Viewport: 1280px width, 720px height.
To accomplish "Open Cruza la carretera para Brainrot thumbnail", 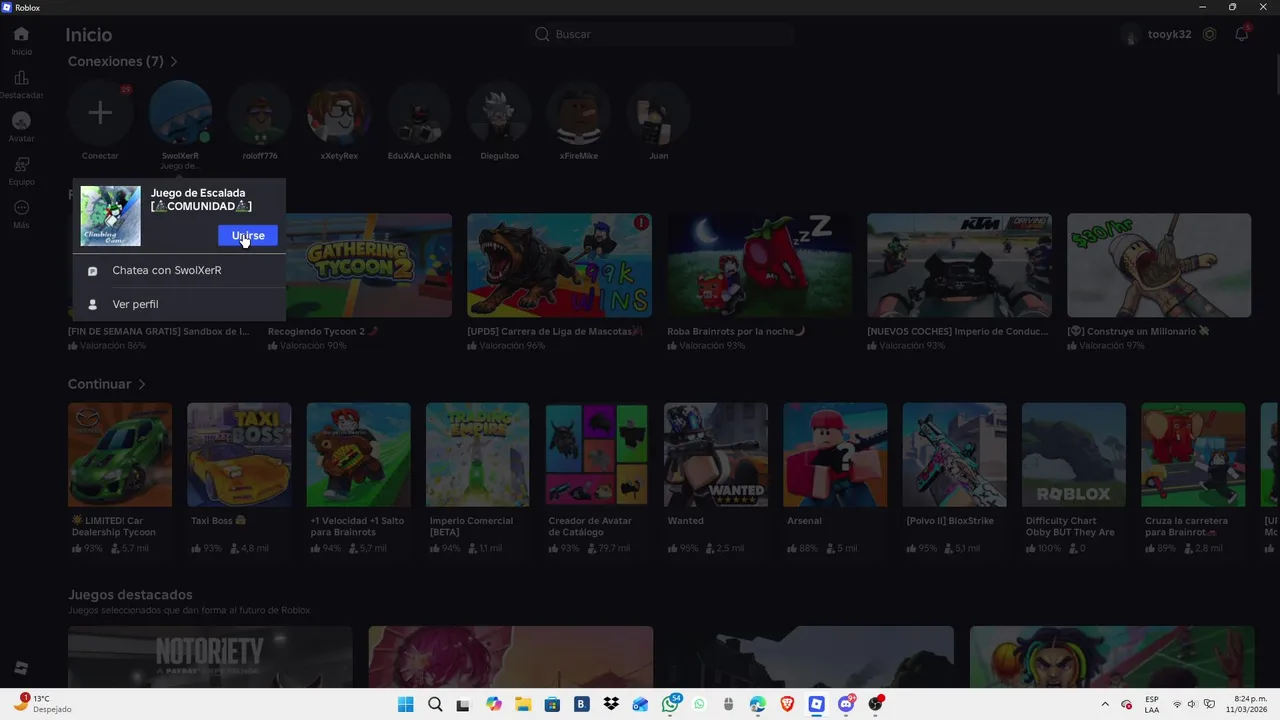I will tap(1193, 455).
